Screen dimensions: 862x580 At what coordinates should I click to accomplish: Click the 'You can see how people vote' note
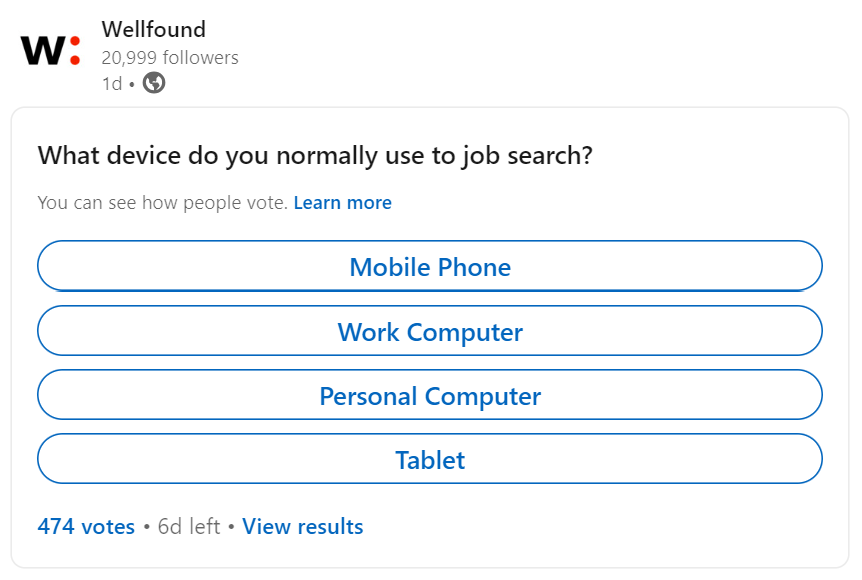tap(163, 203)
